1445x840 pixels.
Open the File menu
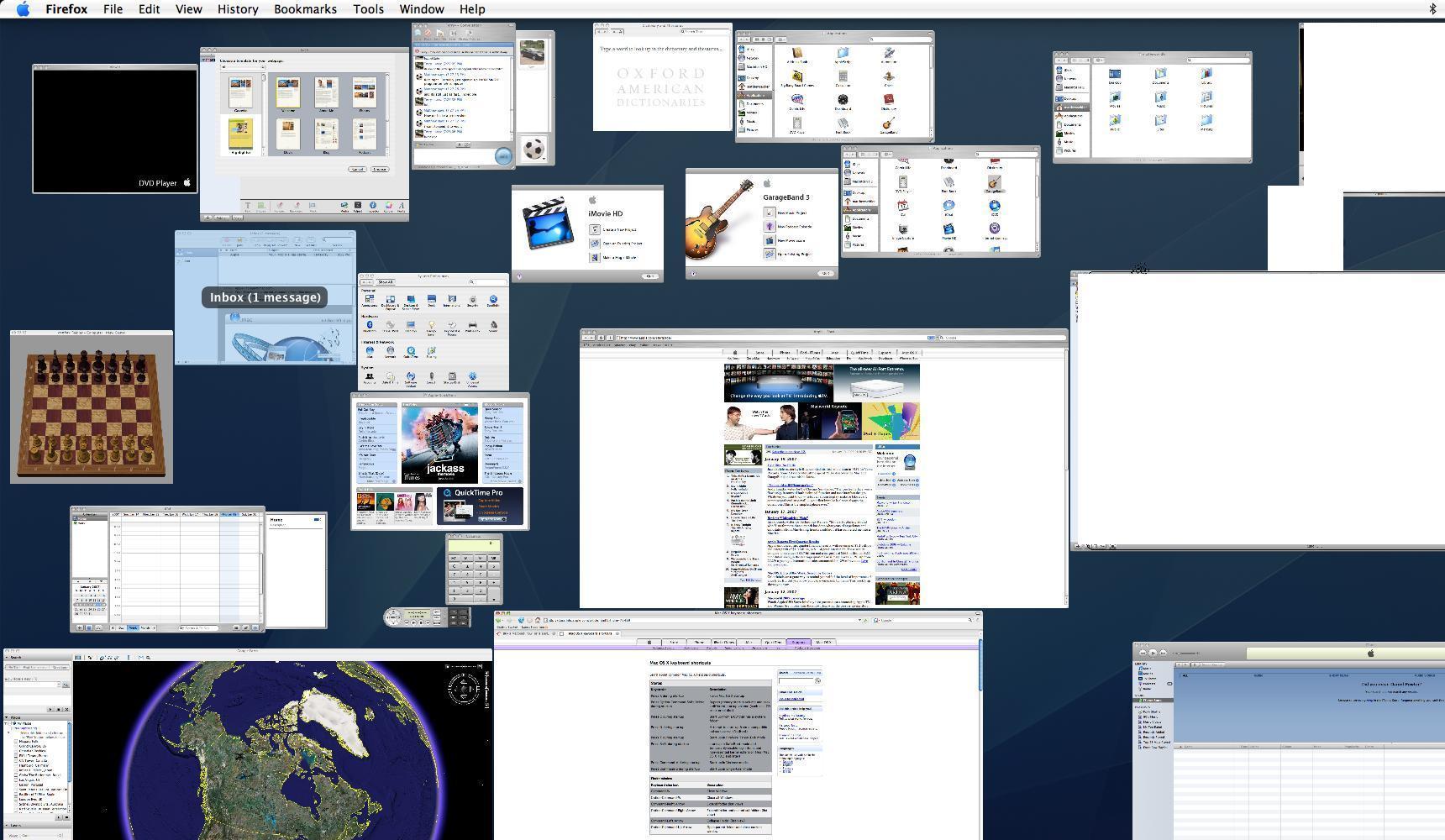point(113,9)
